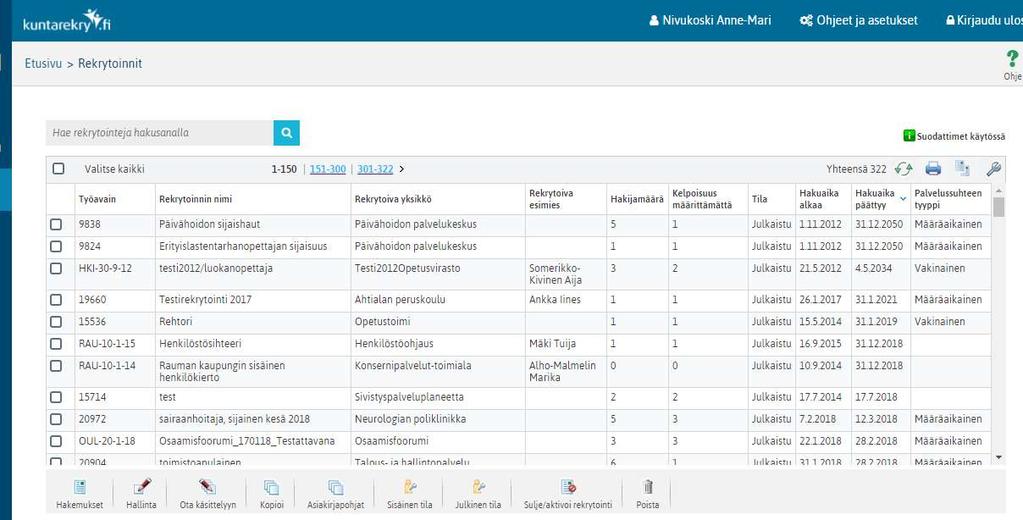Go to next page with the arrow

click(x=401, y=169)
